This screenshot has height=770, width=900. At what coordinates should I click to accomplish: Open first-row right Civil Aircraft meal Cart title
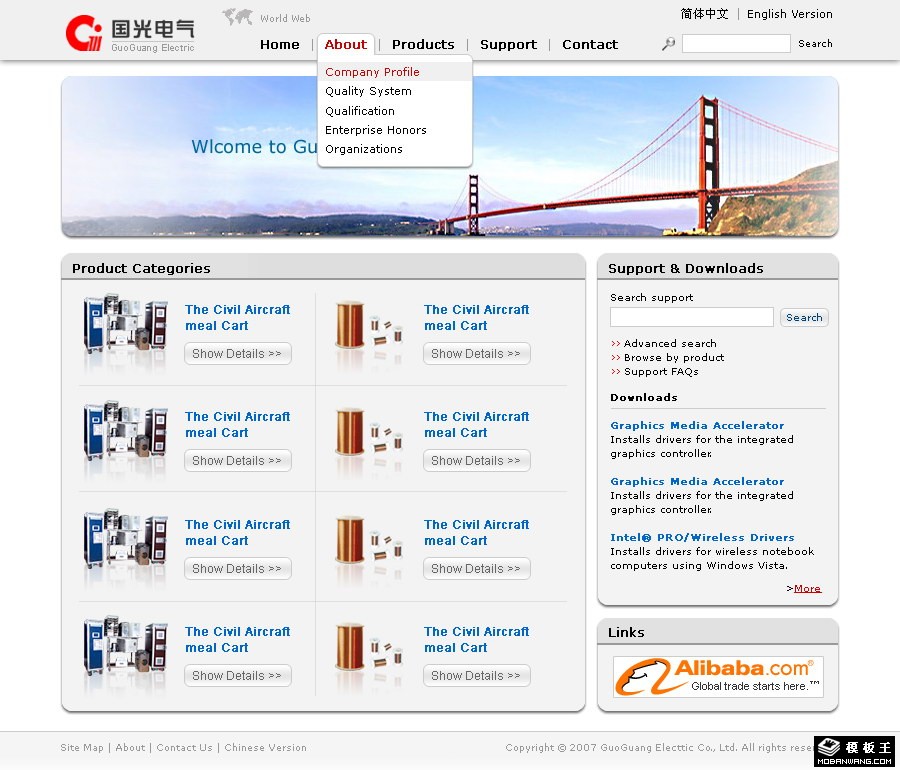pyautogui.click(x=476, y=317)
